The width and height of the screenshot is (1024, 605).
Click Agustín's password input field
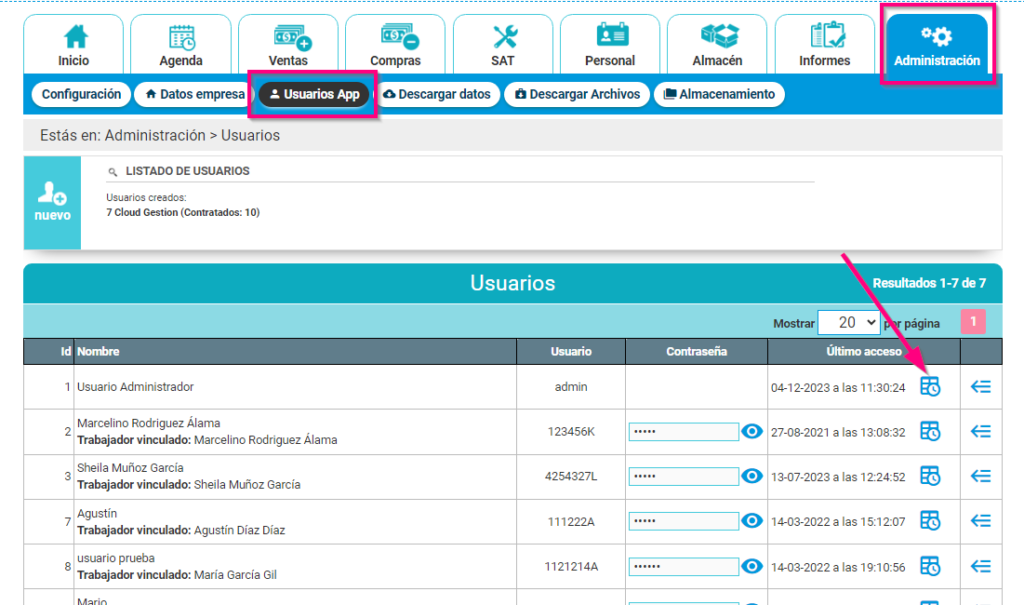pyautogui.click(x=683, y=520)
